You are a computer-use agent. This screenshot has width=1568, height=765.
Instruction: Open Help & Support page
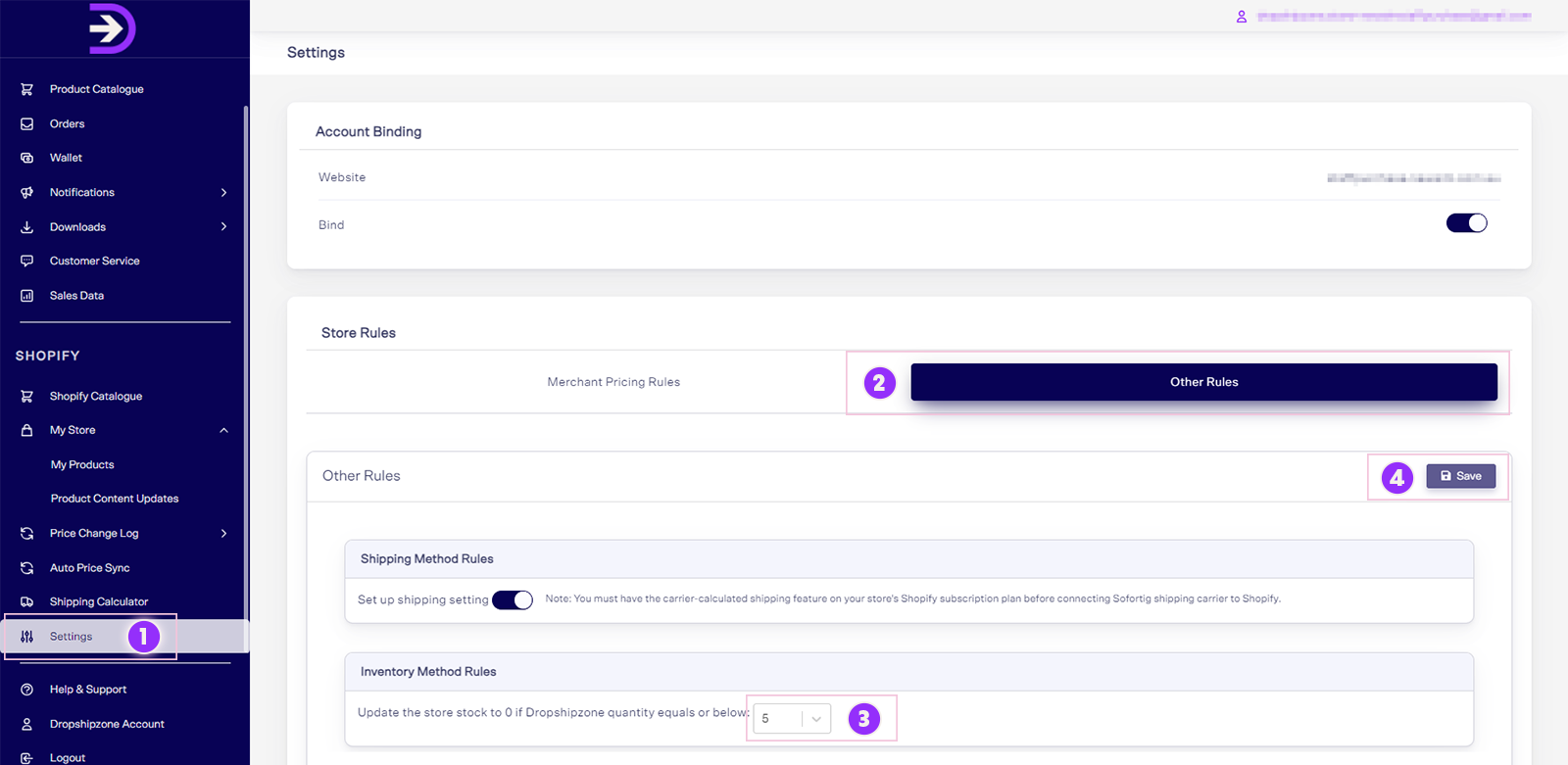point(88,690)
